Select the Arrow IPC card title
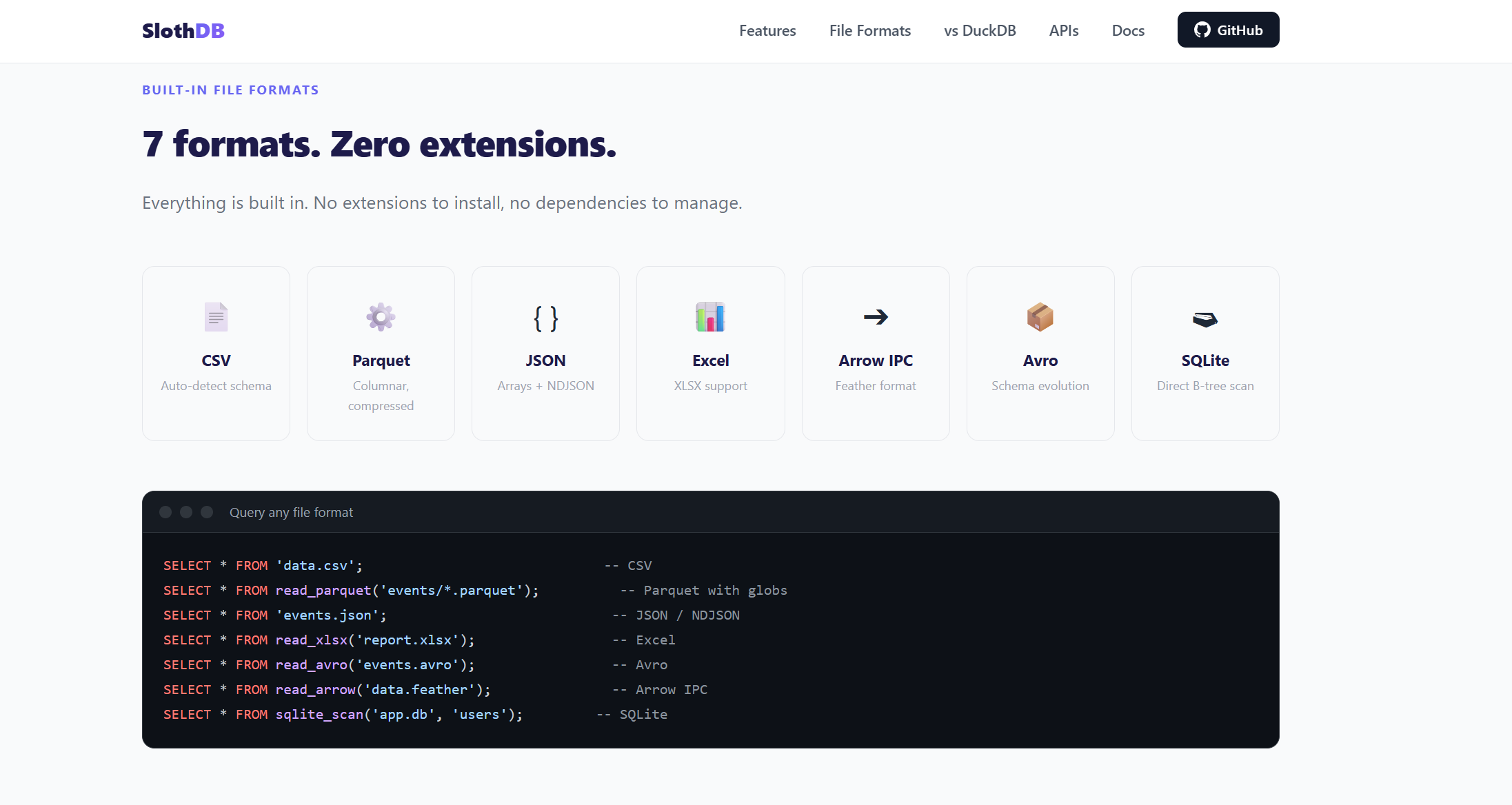This screenshot has width=1512, height=805. [876, 360]
